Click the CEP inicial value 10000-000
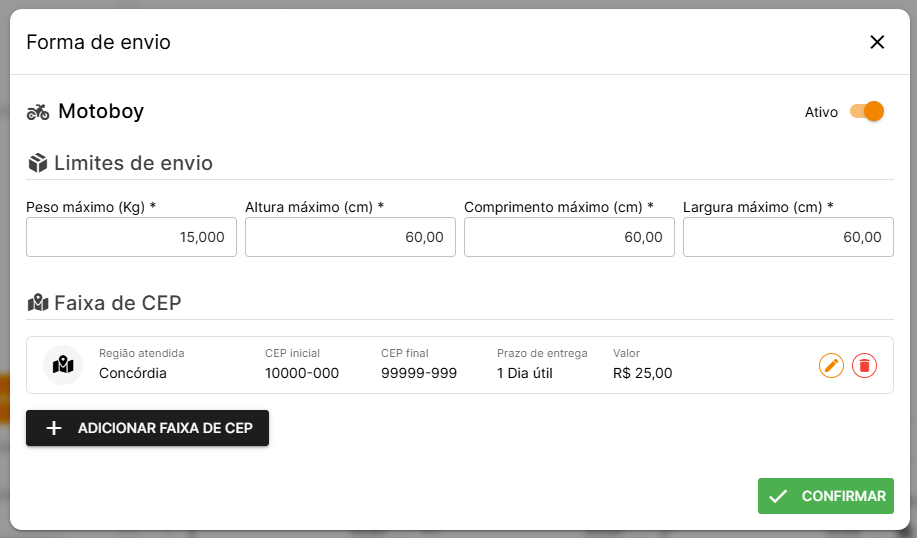The width and height of the screenshot is (917, 538). [302, 373]
